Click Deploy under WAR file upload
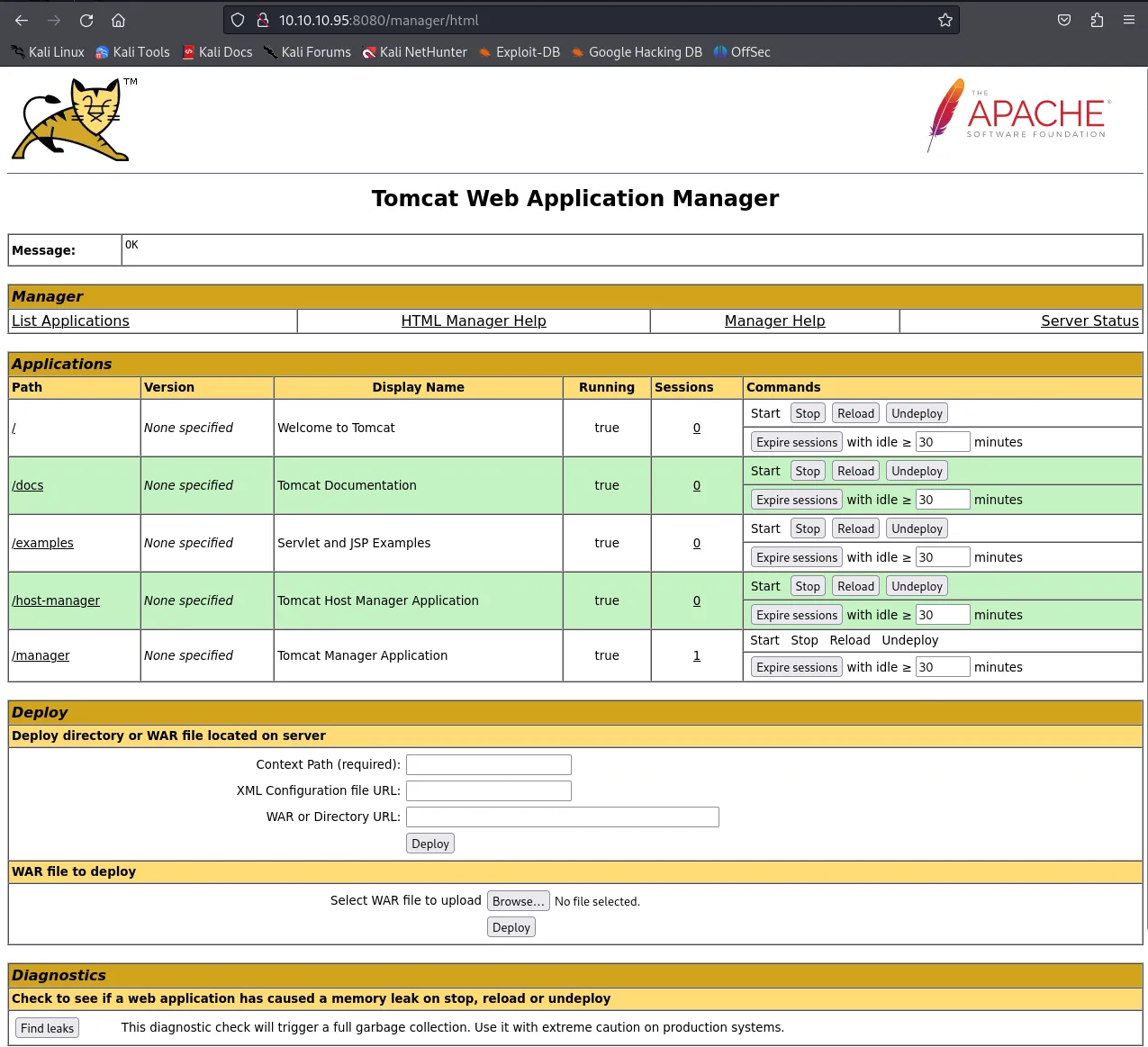This screenshot has width=1148, height=1047. [x=511, y=927]
